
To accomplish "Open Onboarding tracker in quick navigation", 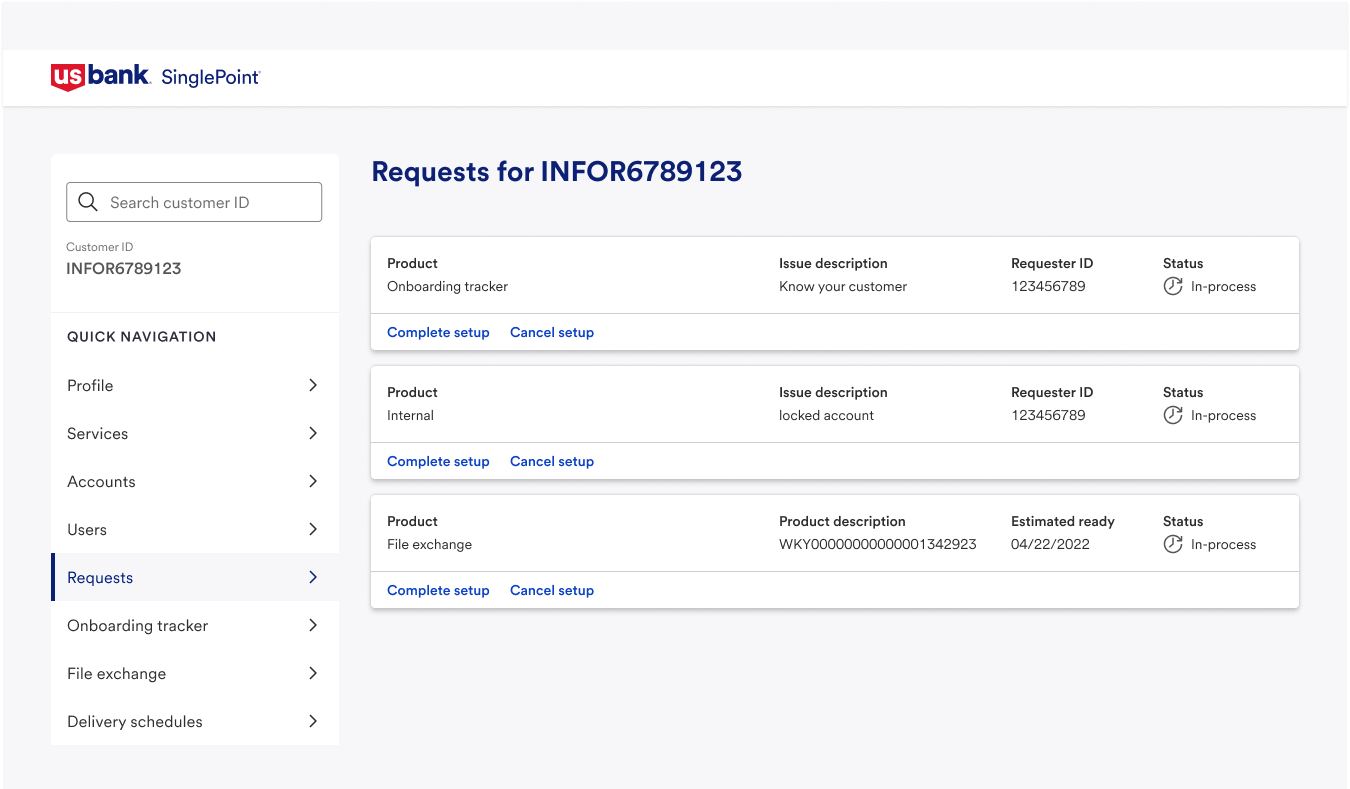I will coord(195,625).
